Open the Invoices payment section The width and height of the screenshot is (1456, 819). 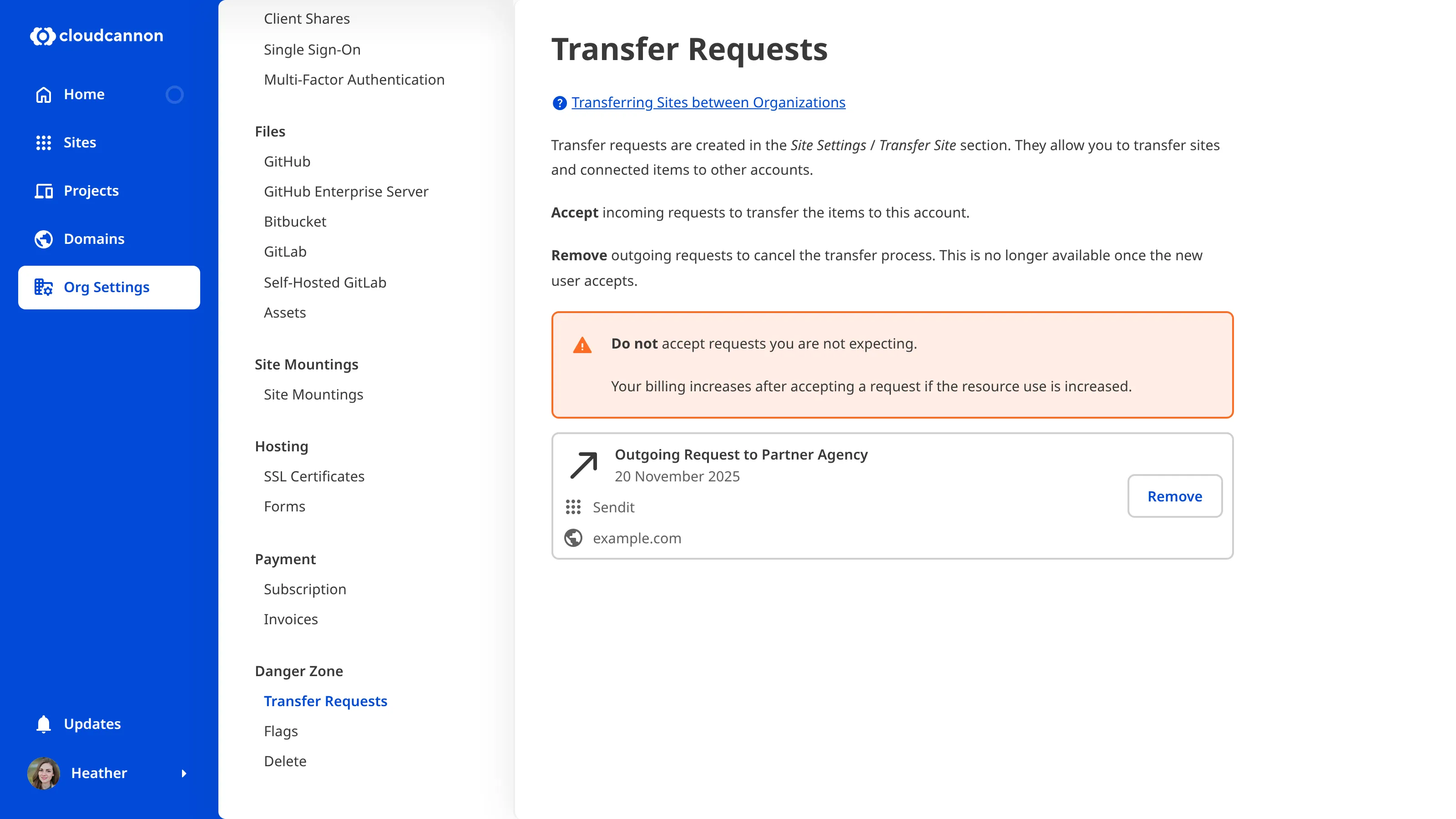click(x=291, y=619)
